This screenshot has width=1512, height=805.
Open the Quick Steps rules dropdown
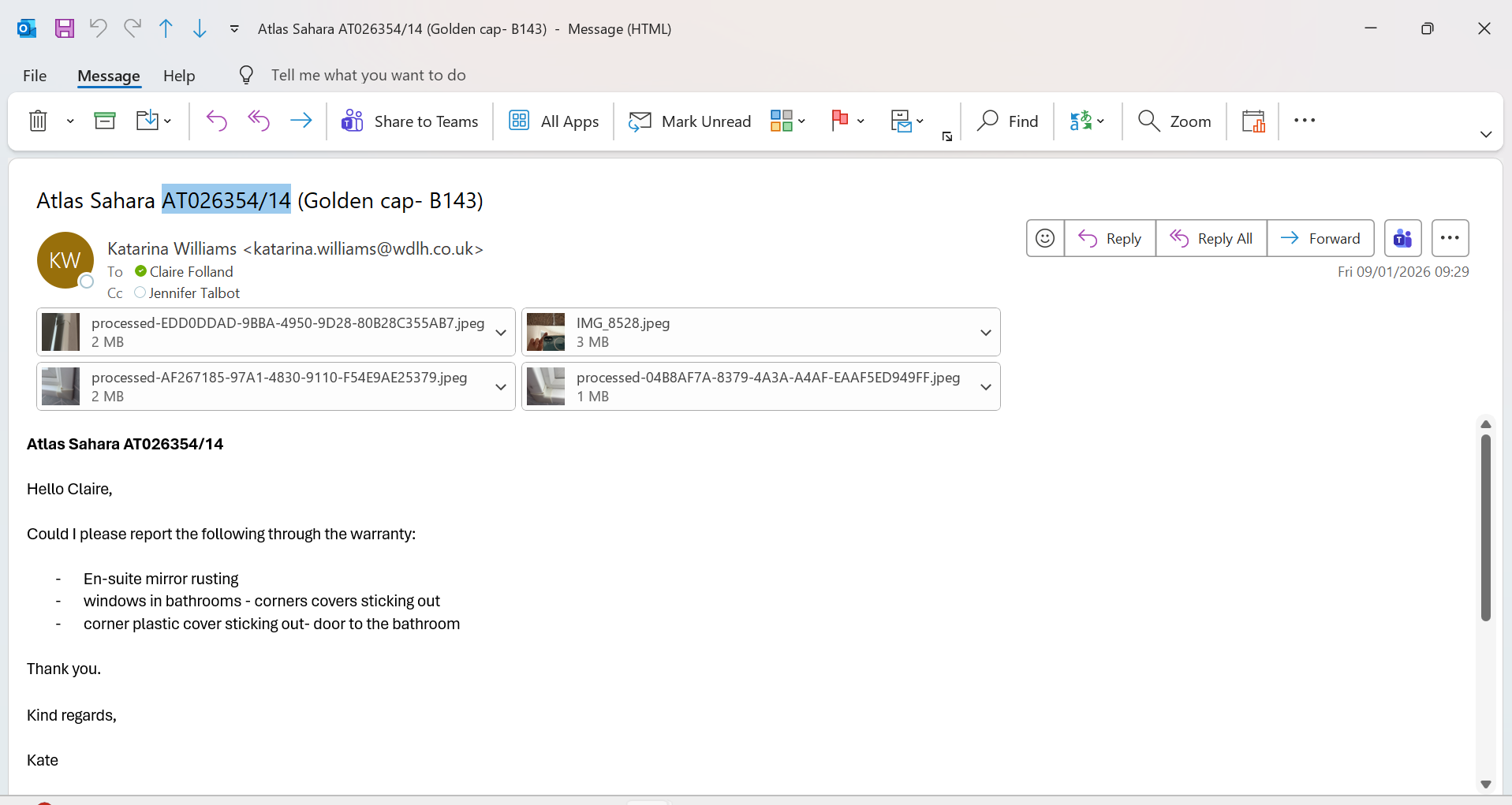coord(907,121)
